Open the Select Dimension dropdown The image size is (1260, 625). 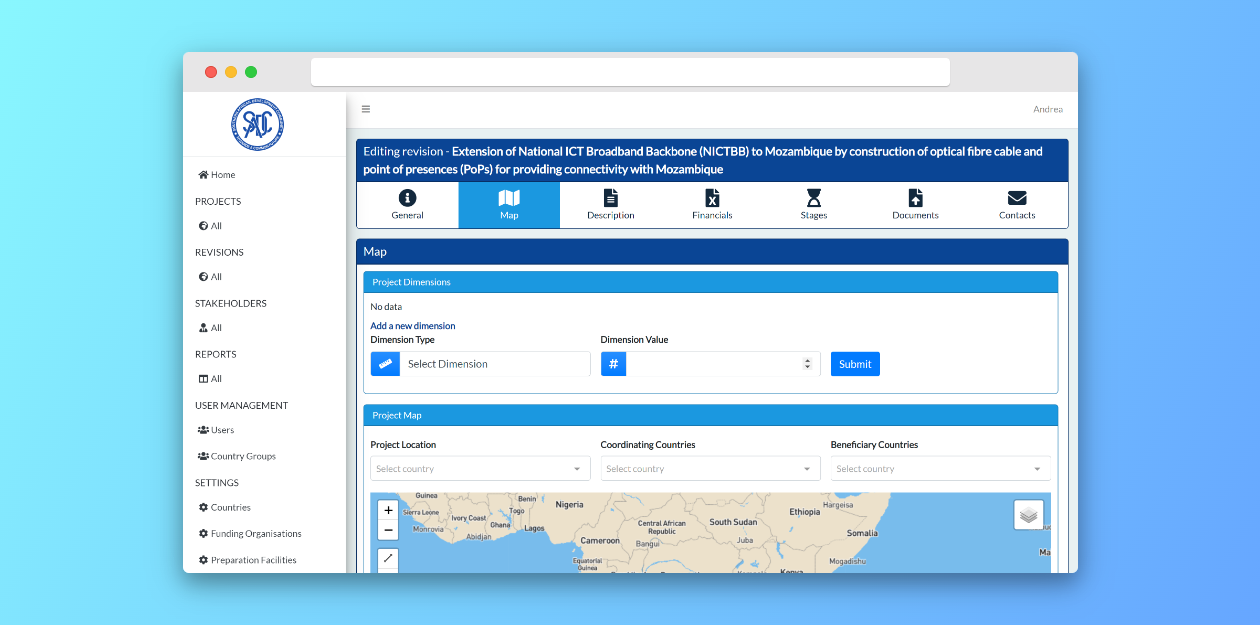point(495,364)
